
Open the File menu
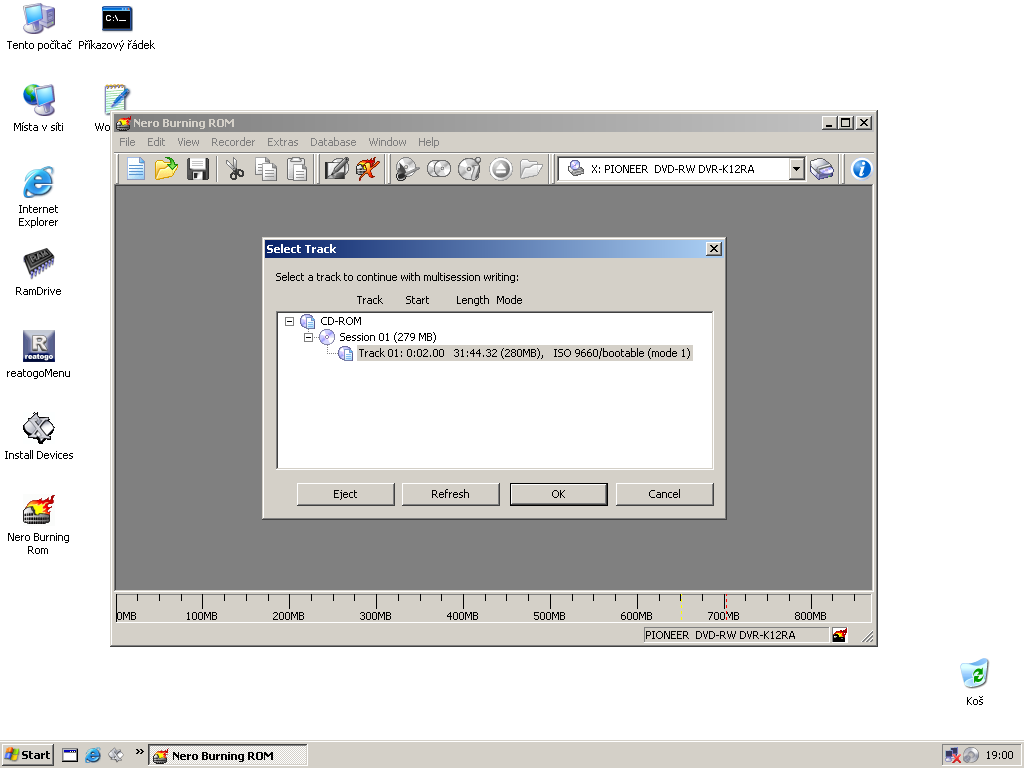(127, 142)
